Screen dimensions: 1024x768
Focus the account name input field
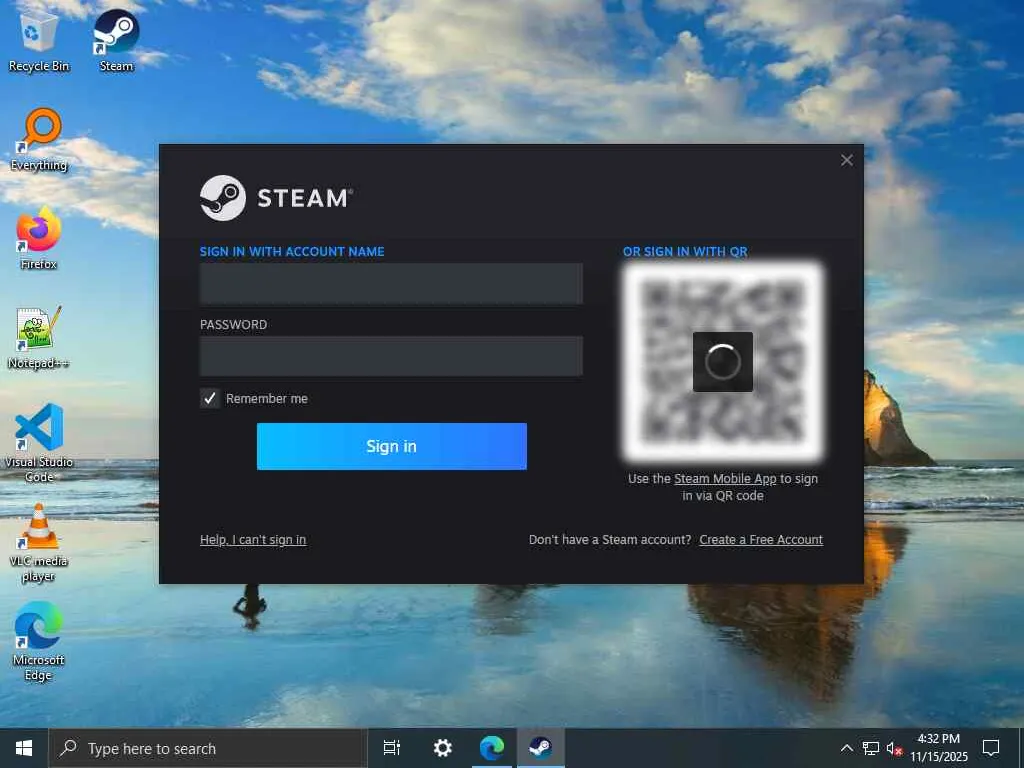click(391, 283)
